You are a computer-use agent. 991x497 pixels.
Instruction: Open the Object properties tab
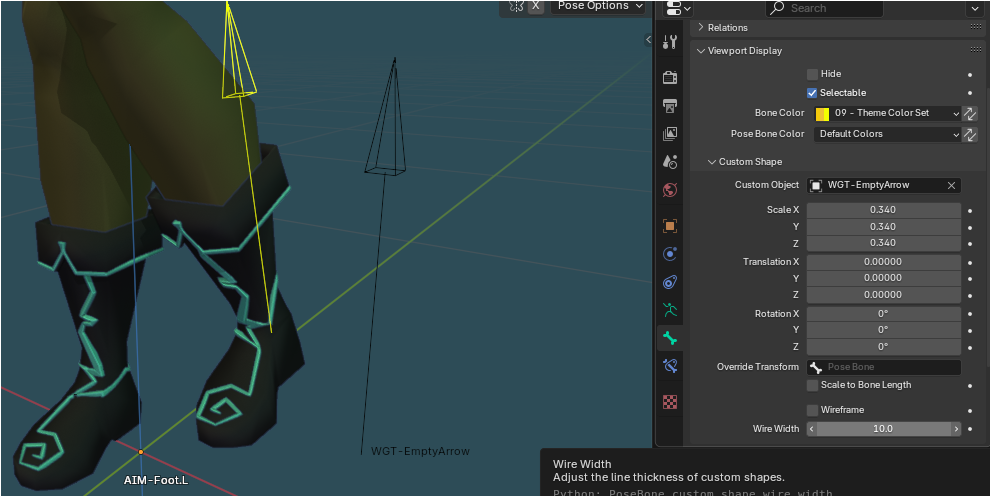[x=670, y=226]
